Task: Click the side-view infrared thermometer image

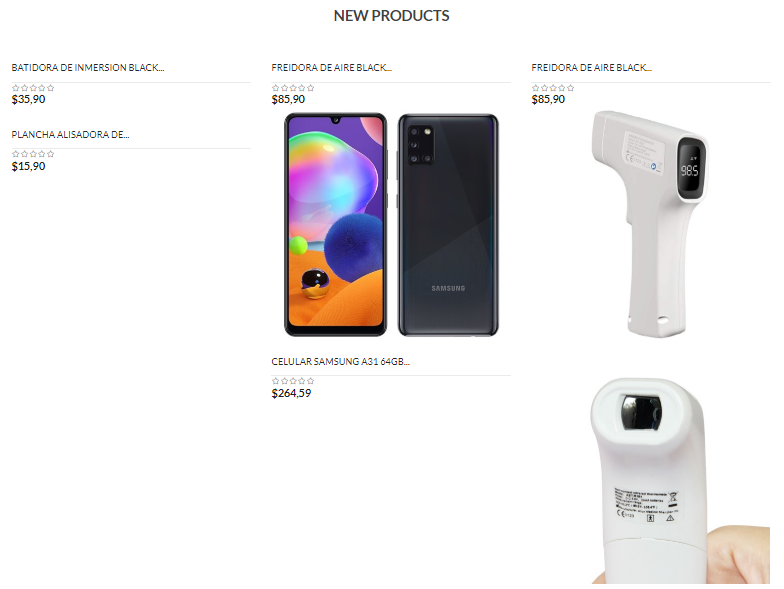Action: pos(650,224)
